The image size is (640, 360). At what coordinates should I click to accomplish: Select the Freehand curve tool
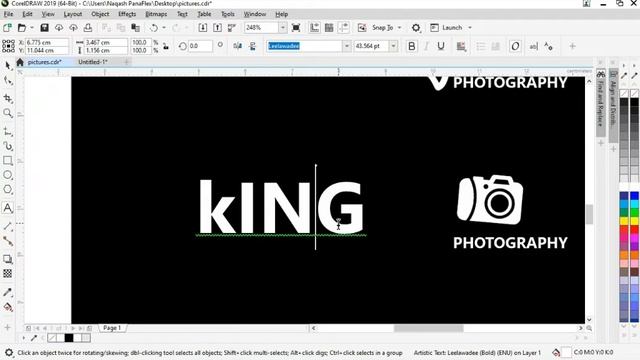(x=8, y=131)
